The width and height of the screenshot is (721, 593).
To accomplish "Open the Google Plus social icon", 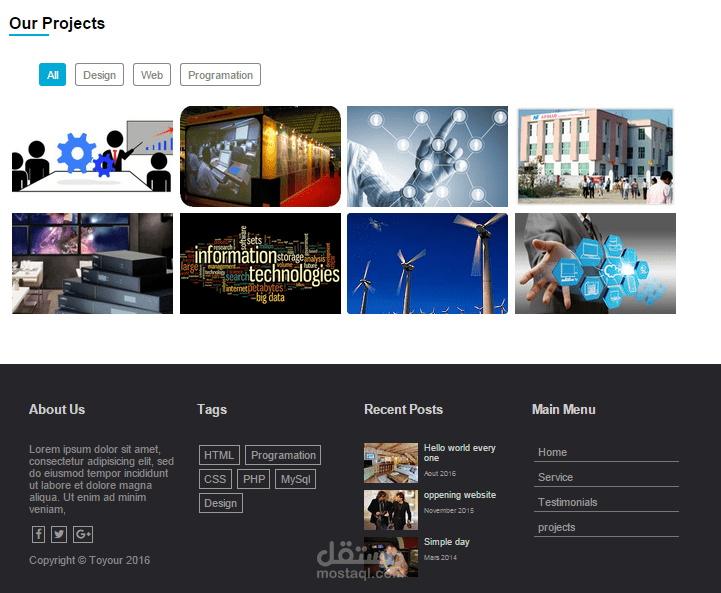I will [x=83, y=534].
